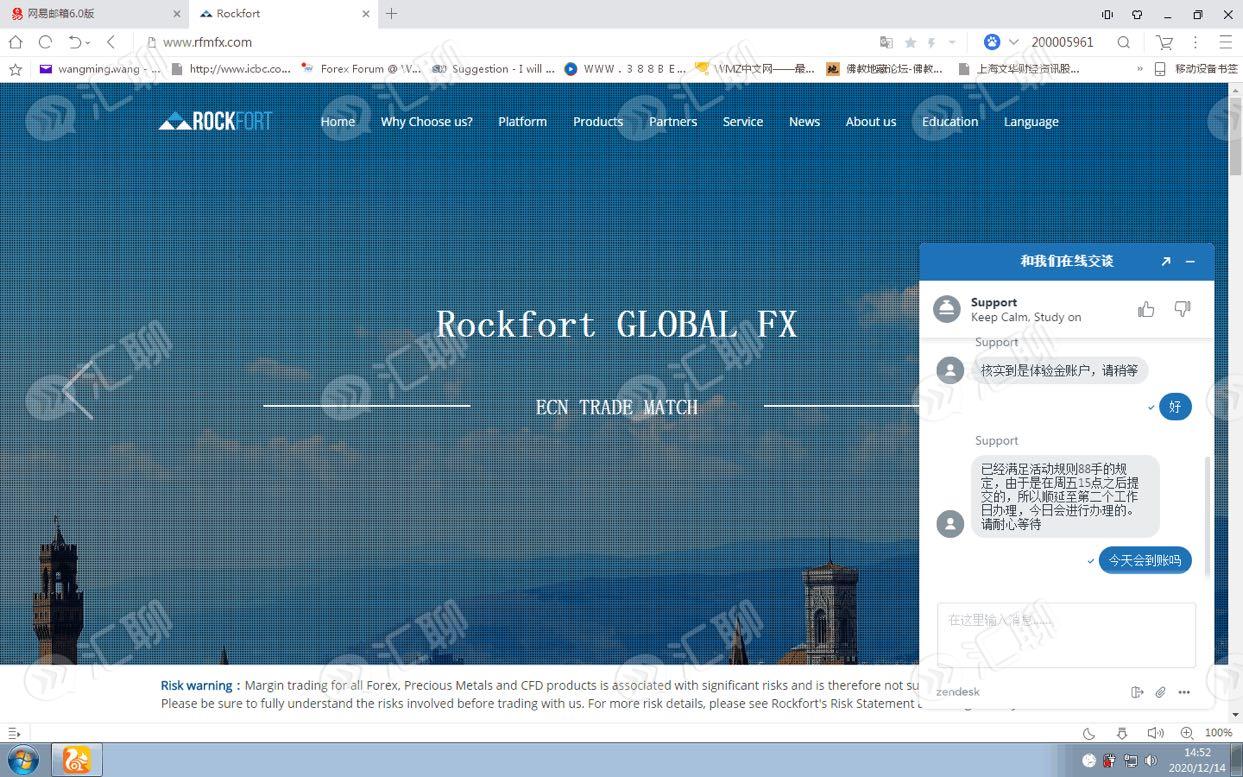Bookmark this page with the gray star
Screen dimensions: 1243x777
point(910,42)
